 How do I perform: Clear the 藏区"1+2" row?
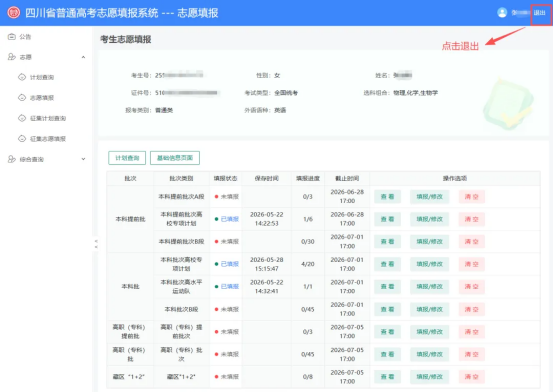472,377
